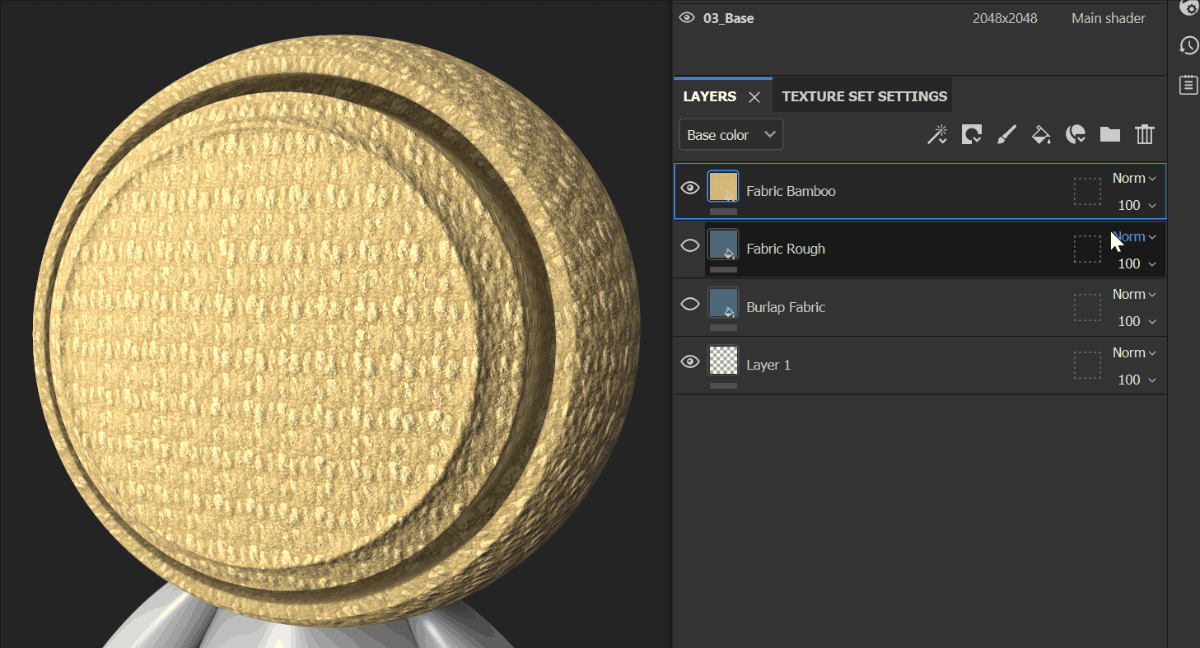The image size is (1200, 648).
Task: Switch to Texture Set Settings tab
Action: (864, 97)
